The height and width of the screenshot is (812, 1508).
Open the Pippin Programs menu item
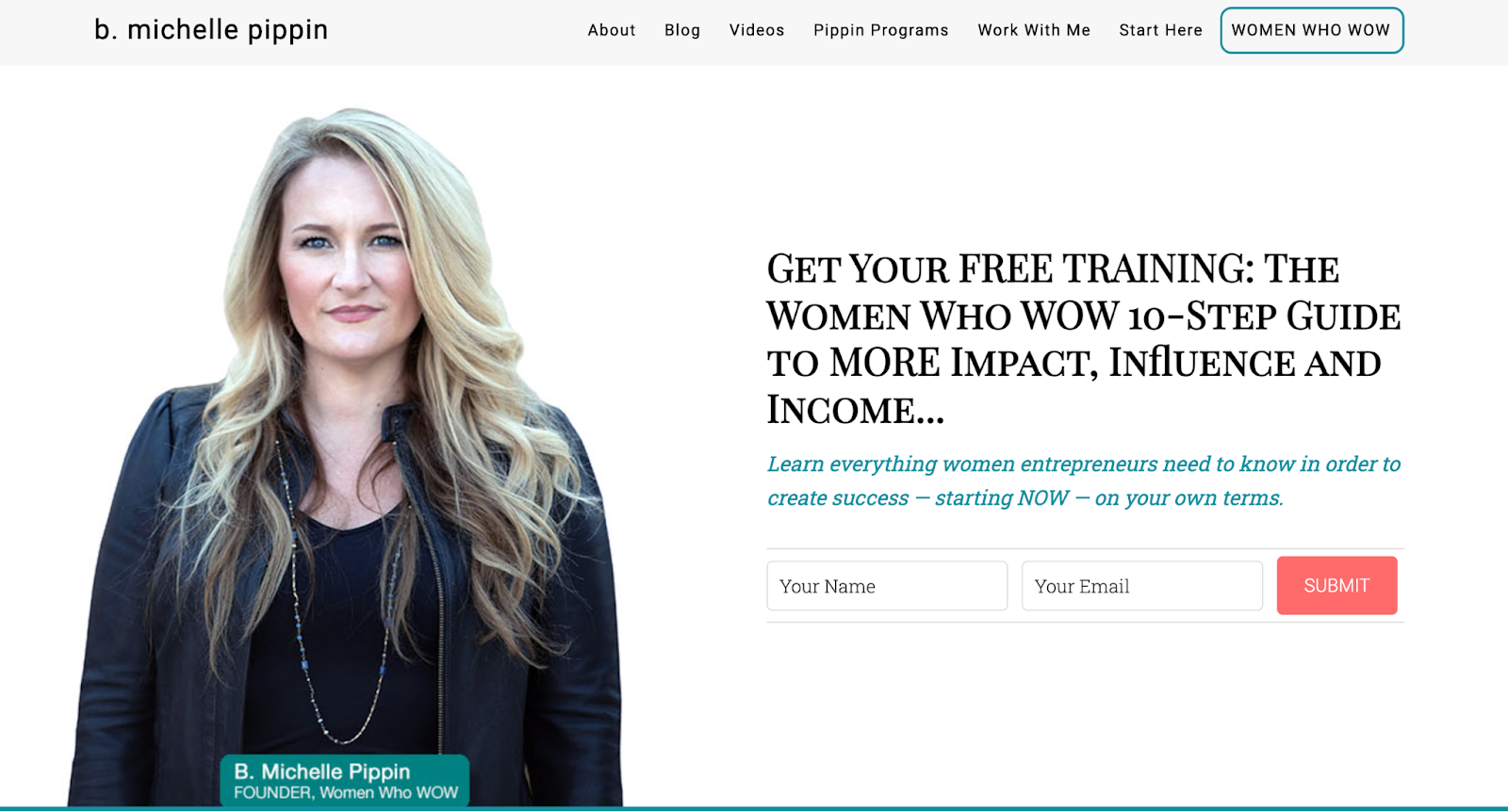tap(881, 30)
